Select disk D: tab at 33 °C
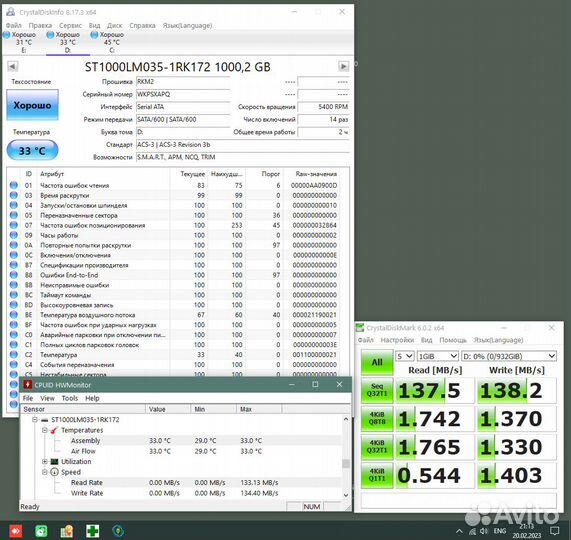 click(67, 42)
